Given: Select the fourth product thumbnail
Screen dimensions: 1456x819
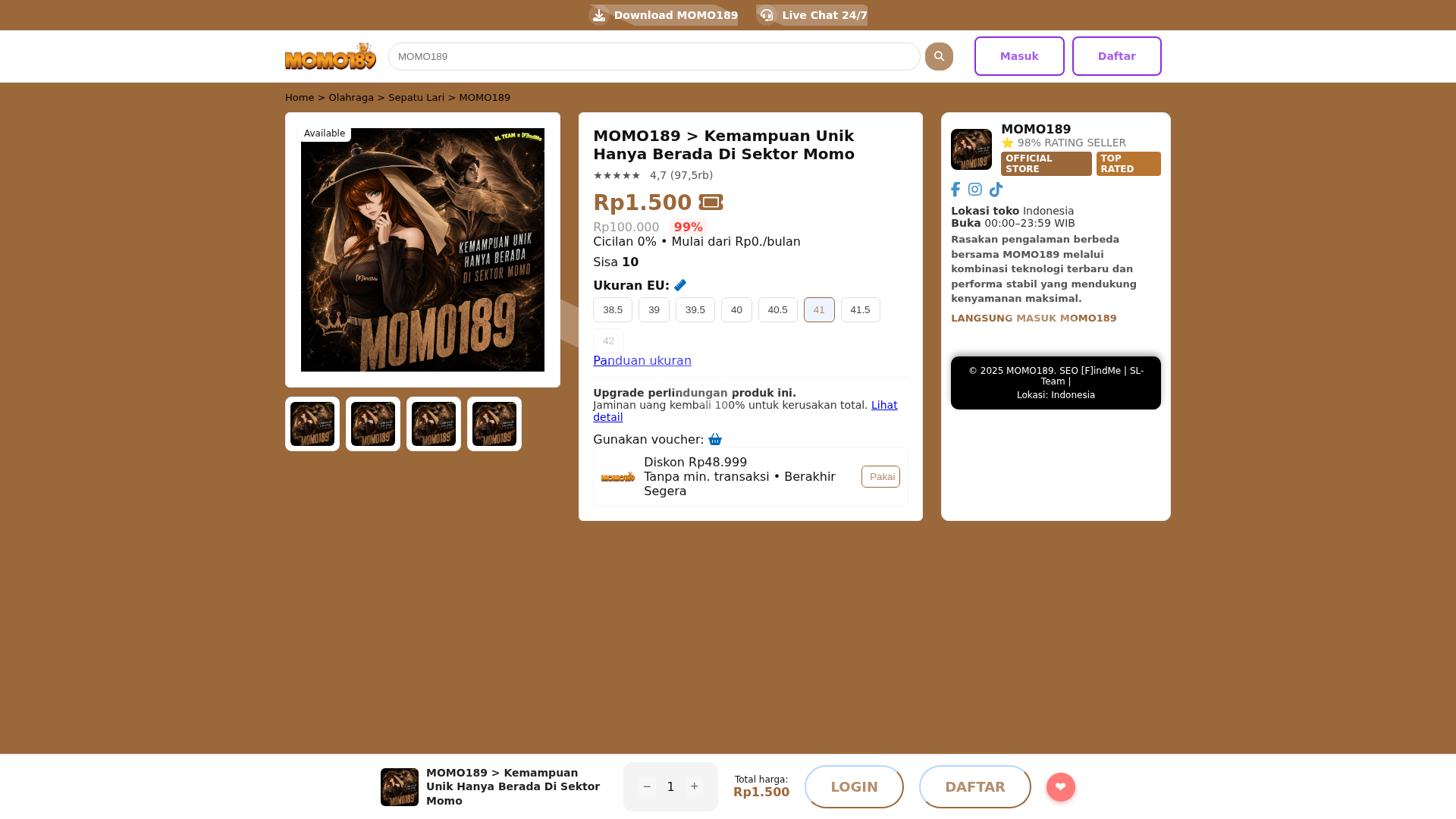Looking at the screenshot, I should [494, 424].
